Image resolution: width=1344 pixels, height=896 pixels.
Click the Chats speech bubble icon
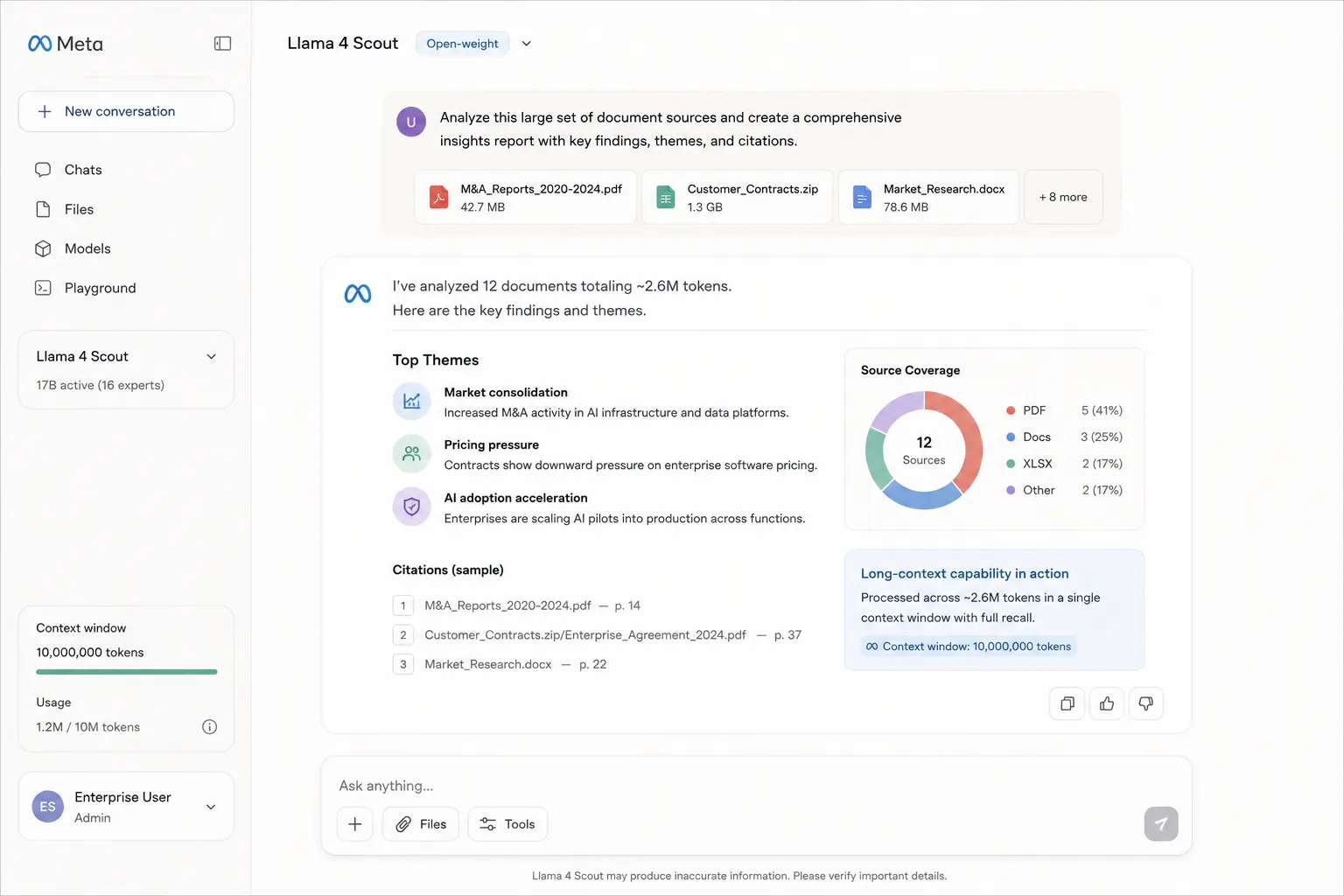pyautogui.click(x=43, y=170)
